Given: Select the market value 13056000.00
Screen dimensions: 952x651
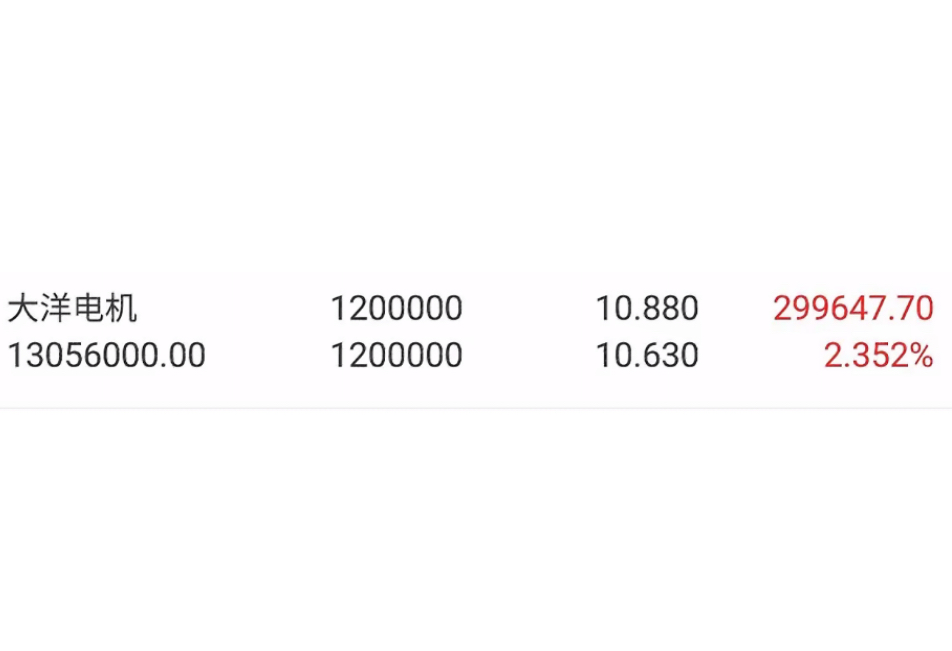Looking at the screenshot, I should (106, 355).
